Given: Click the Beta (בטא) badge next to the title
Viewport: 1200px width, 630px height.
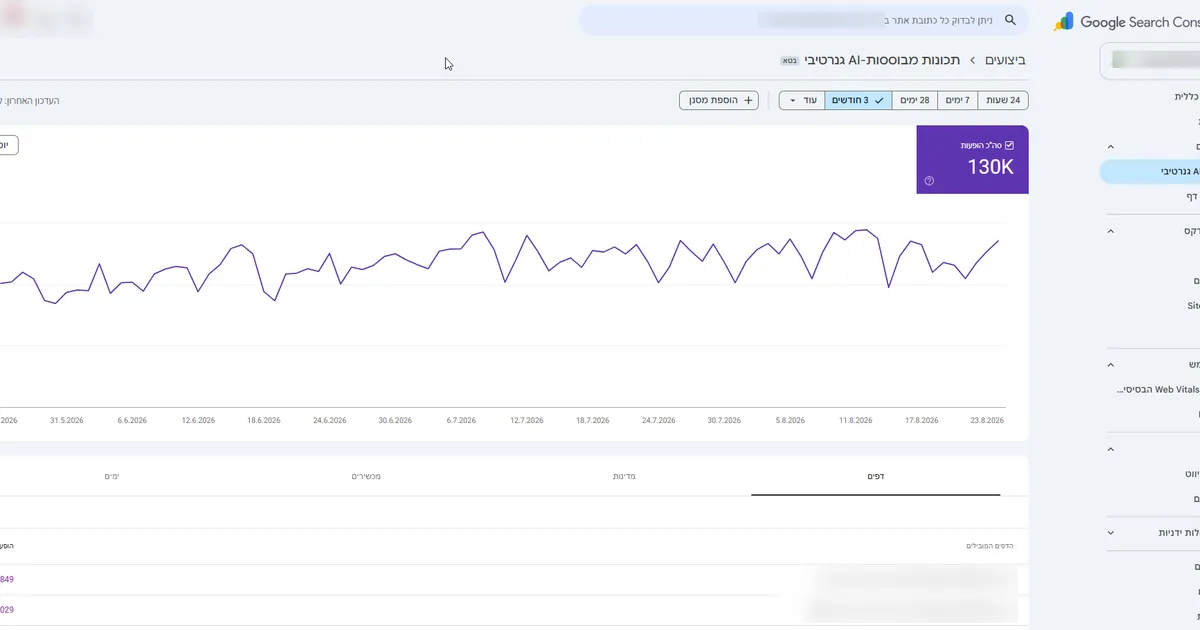Looking at the screenshot, I should point(789,61).
